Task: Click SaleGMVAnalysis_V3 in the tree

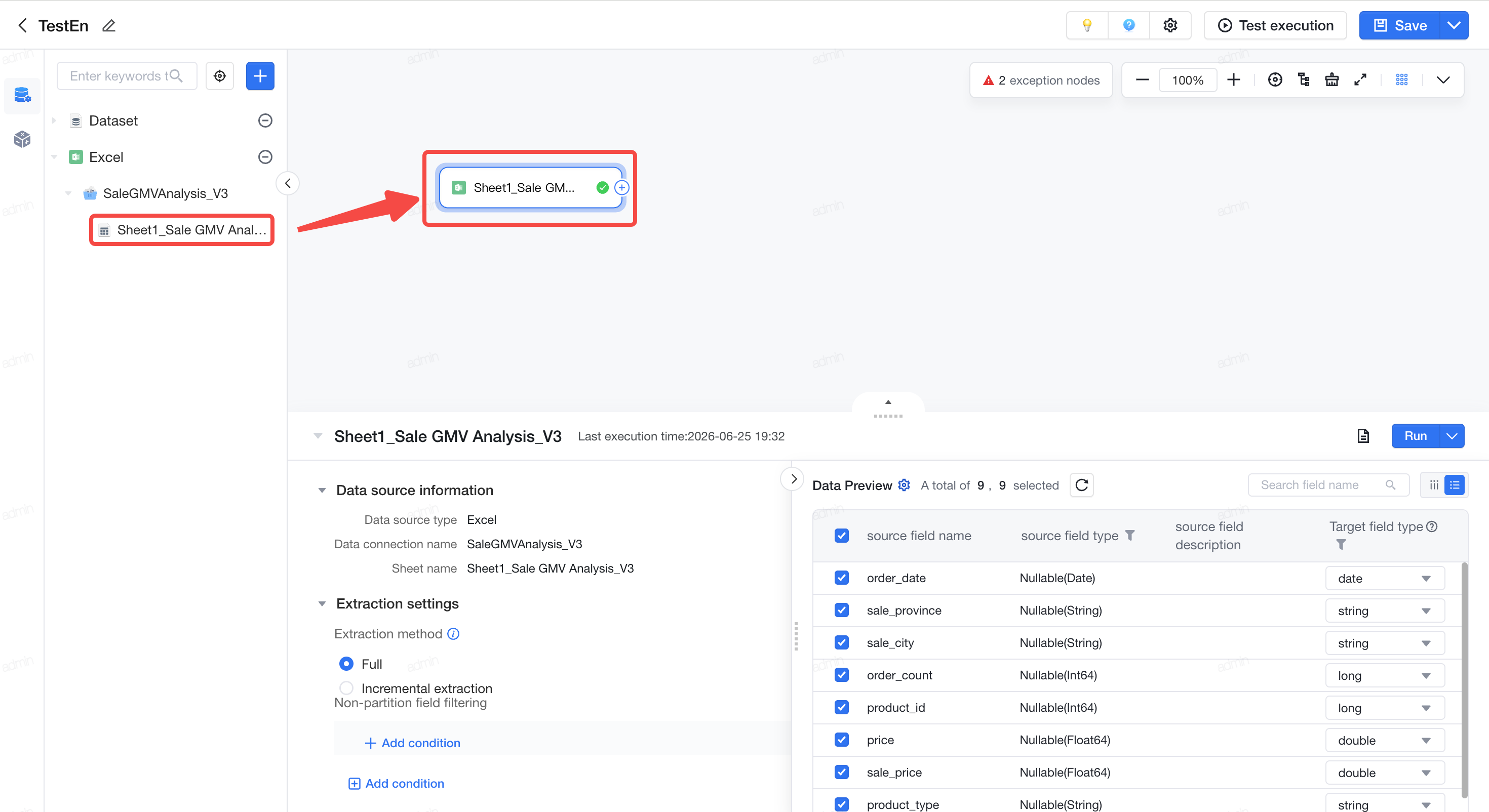Action: pyautogui.click(x=165, y=193)
